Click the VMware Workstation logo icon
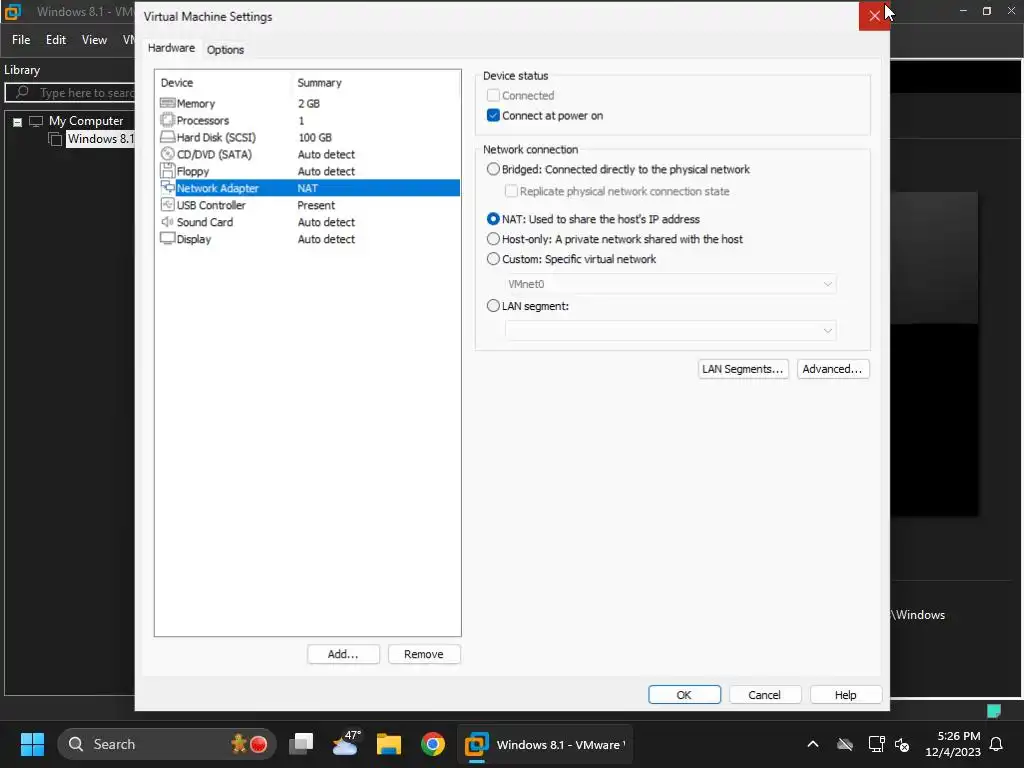The width and height of the screenshot is (1024, 768). 13,12
